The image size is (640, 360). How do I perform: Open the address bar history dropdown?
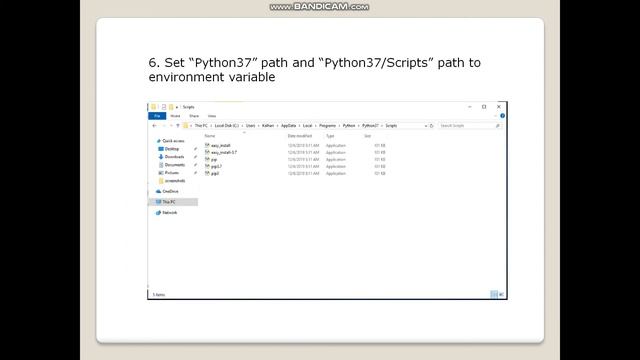pyautogui.click(x=426, y=126)
